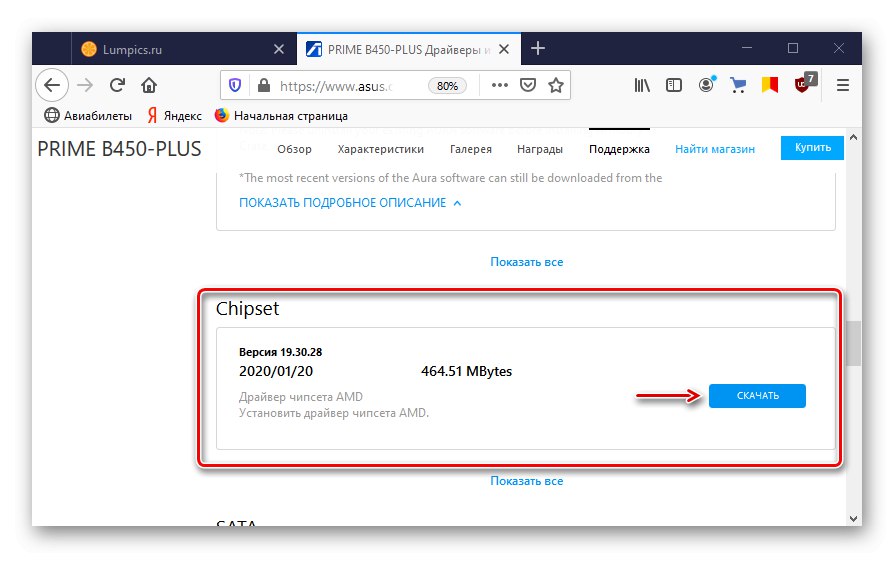This screenshot has width=894, height=569.
Task: Click the 464.51 MBytes file size
Action: (x=466, y=371)
